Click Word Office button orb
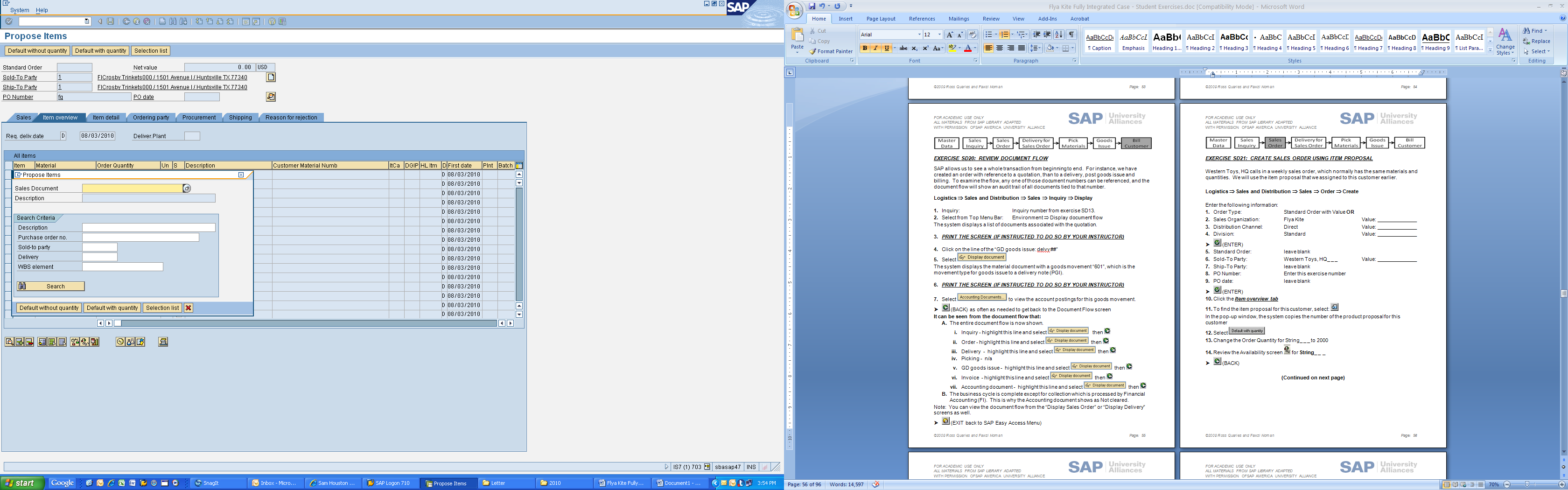 [x=795, y=11]
